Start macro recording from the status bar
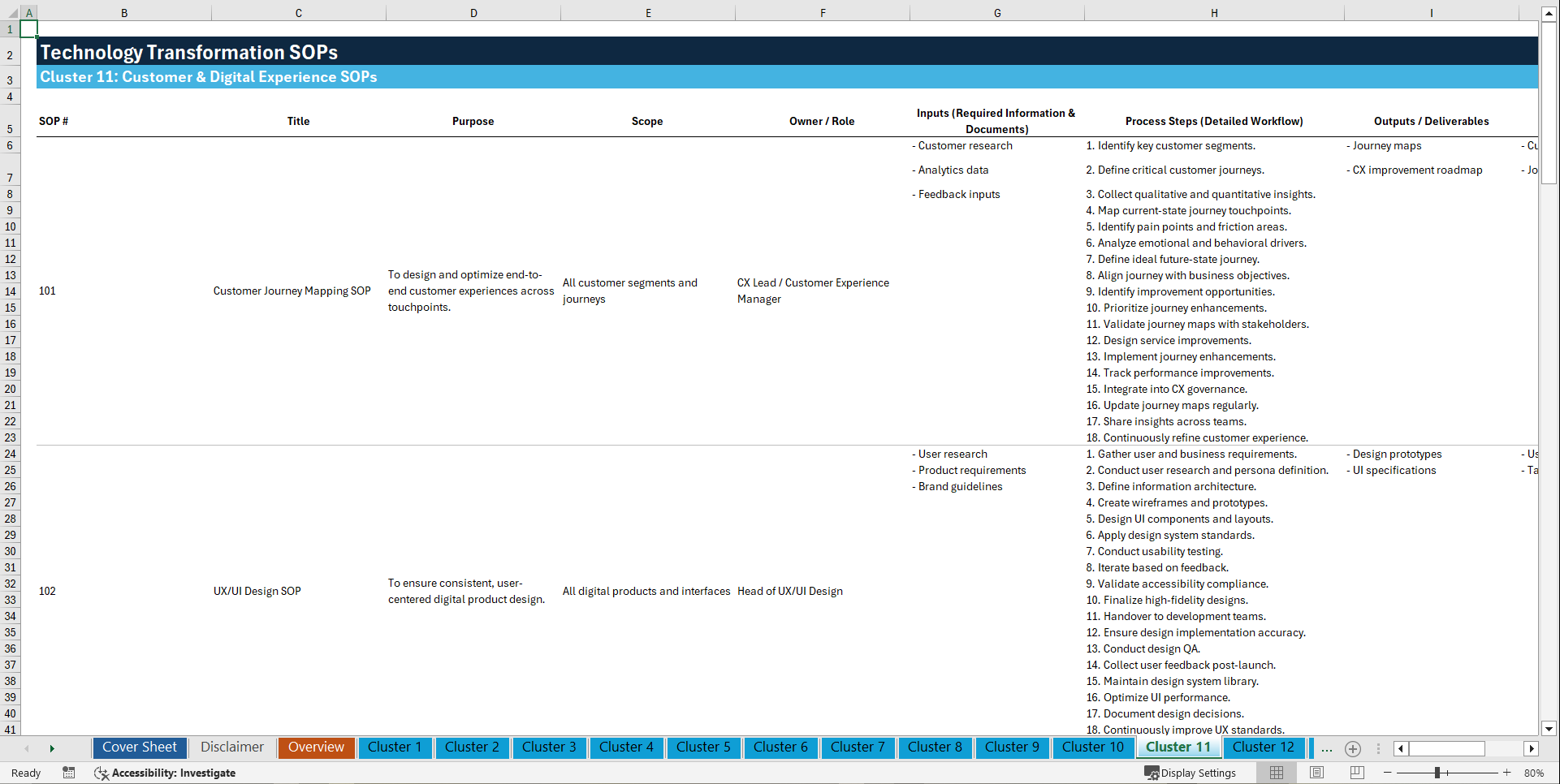This screenshot has height=784, width=1560. point(69,773)
